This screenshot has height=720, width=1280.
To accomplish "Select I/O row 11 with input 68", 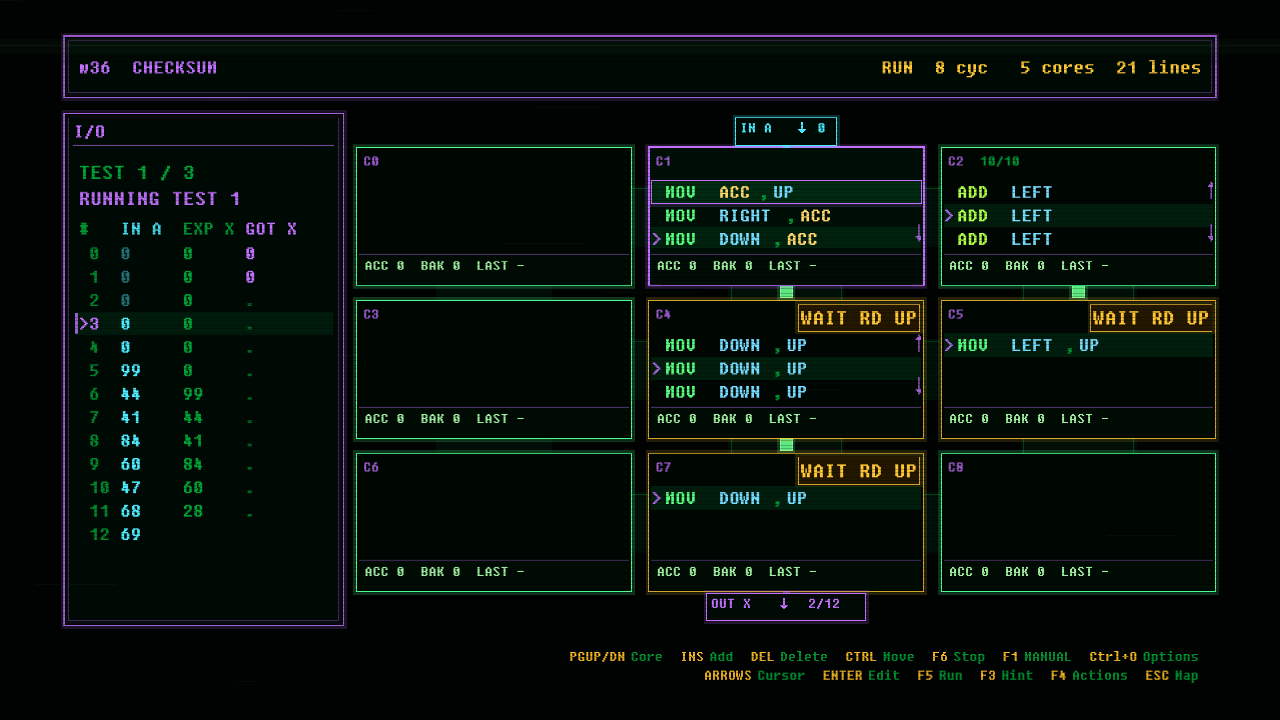I will (x=204, y=511).
